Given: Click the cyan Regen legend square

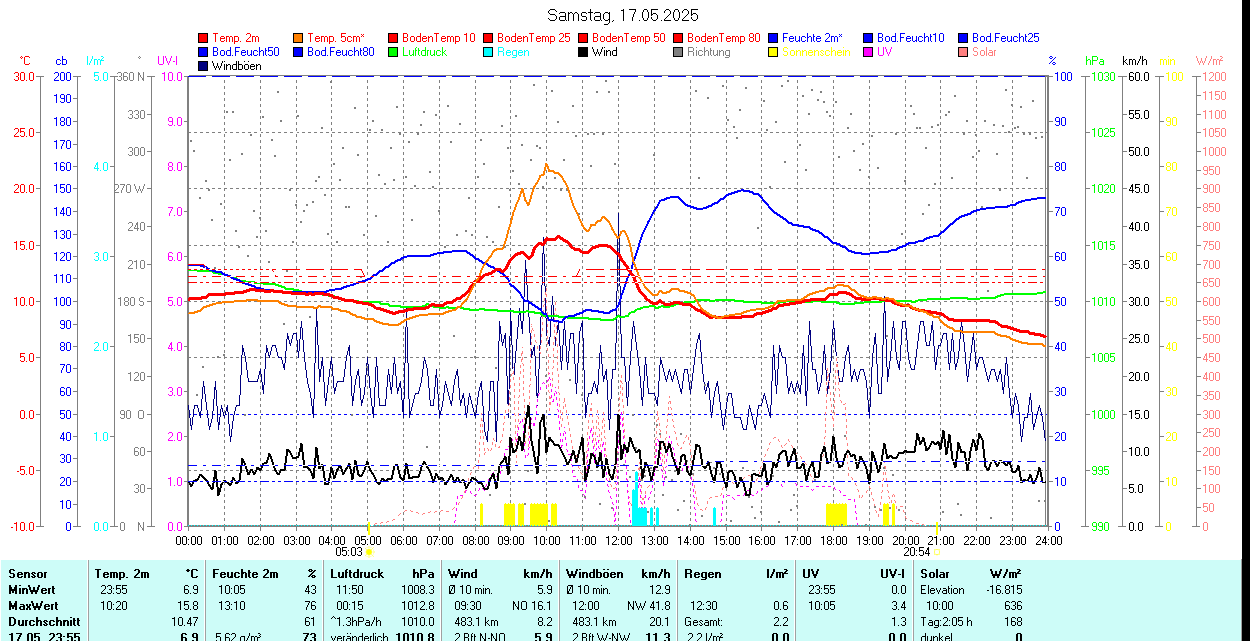Looking at the screenshot, I should 489,52.
